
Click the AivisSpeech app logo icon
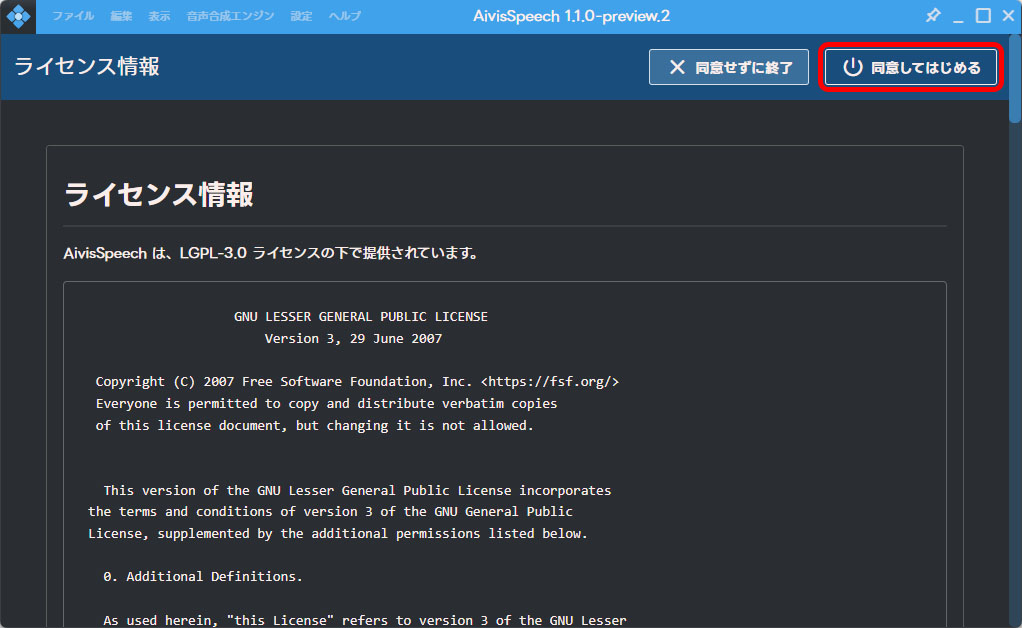[18, 16]
